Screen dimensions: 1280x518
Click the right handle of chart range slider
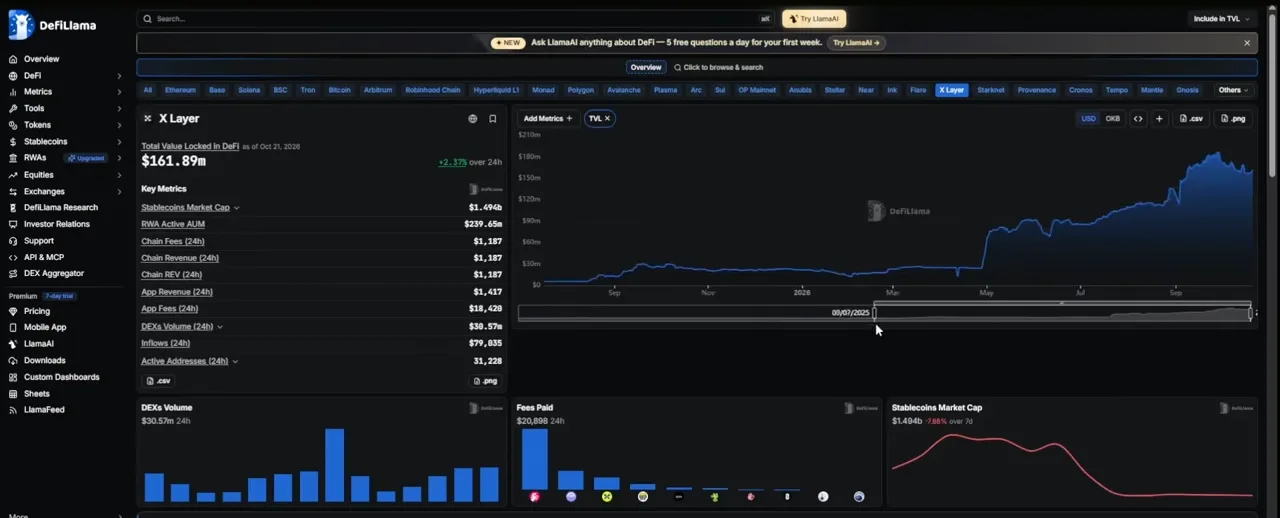(x=1250, y=313)
